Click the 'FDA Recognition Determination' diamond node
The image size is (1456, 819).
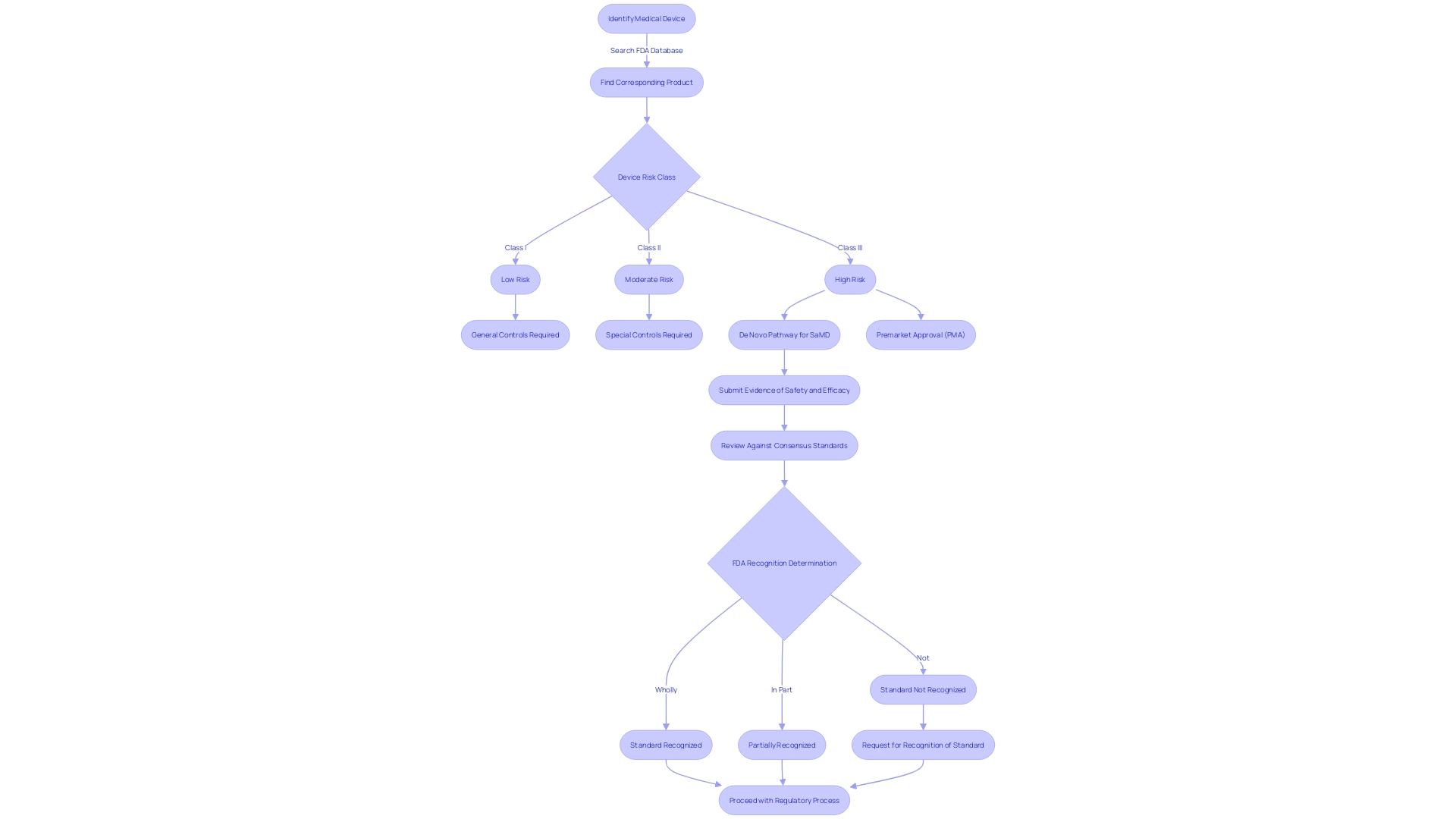783,562
